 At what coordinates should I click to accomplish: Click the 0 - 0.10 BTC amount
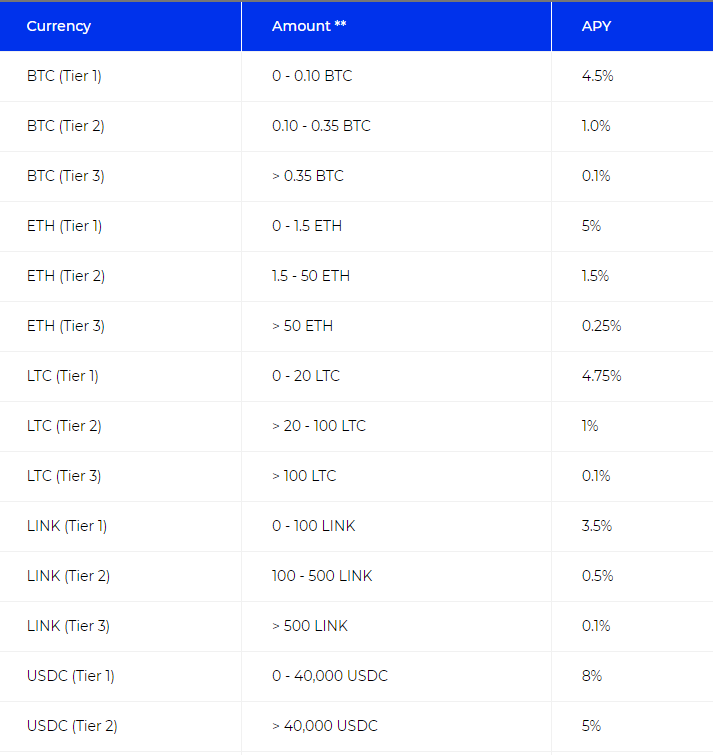(312, 76)
